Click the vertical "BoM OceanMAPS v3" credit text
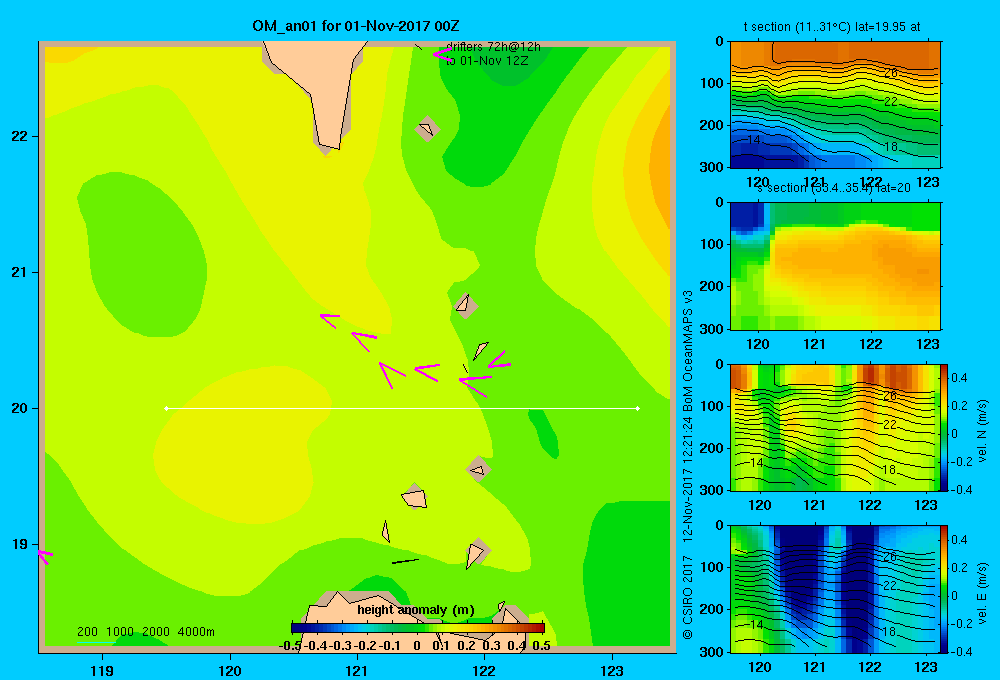 tap(688, 351)
